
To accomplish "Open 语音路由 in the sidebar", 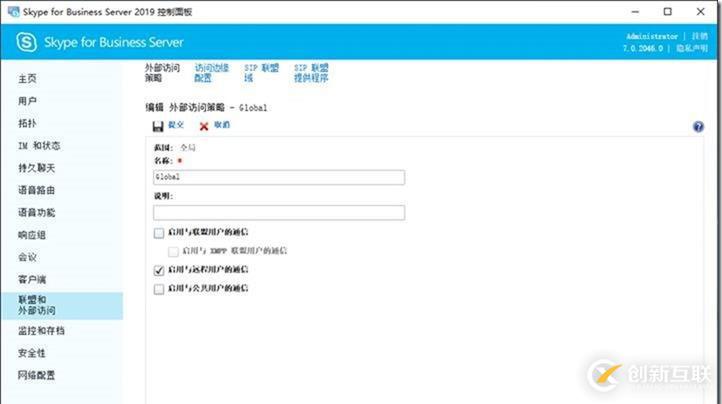I will tap(36, 190).
